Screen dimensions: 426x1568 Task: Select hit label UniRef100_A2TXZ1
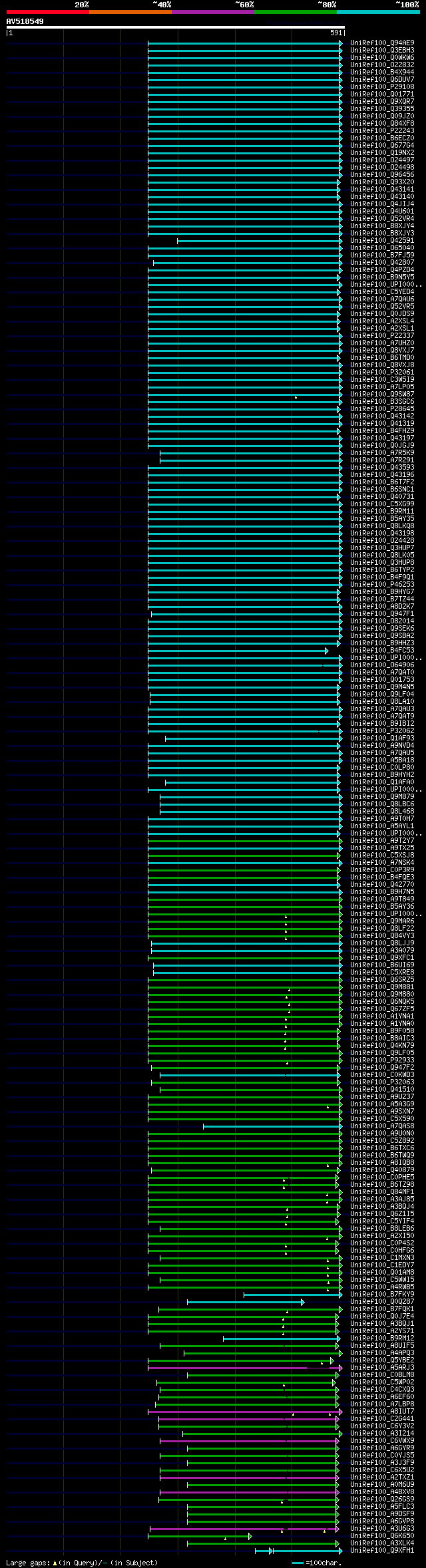(382, 1477)
